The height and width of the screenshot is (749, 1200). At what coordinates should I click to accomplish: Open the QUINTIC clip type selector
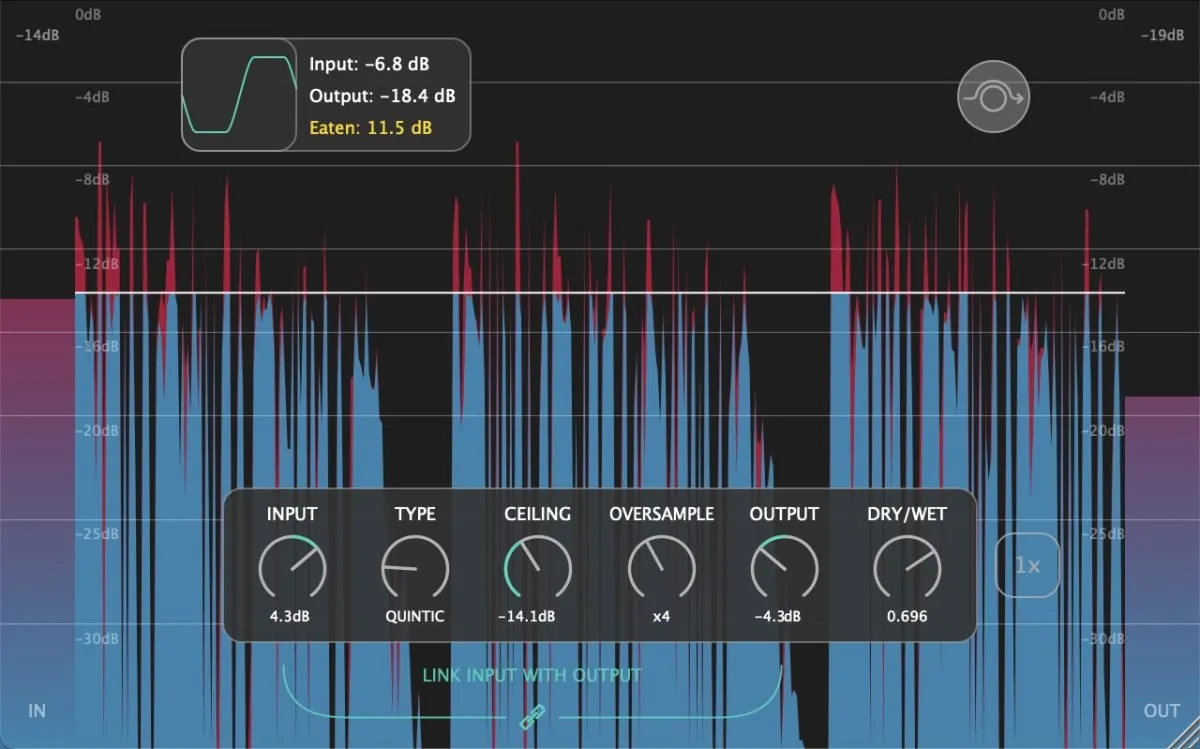(x=415, y=617)
